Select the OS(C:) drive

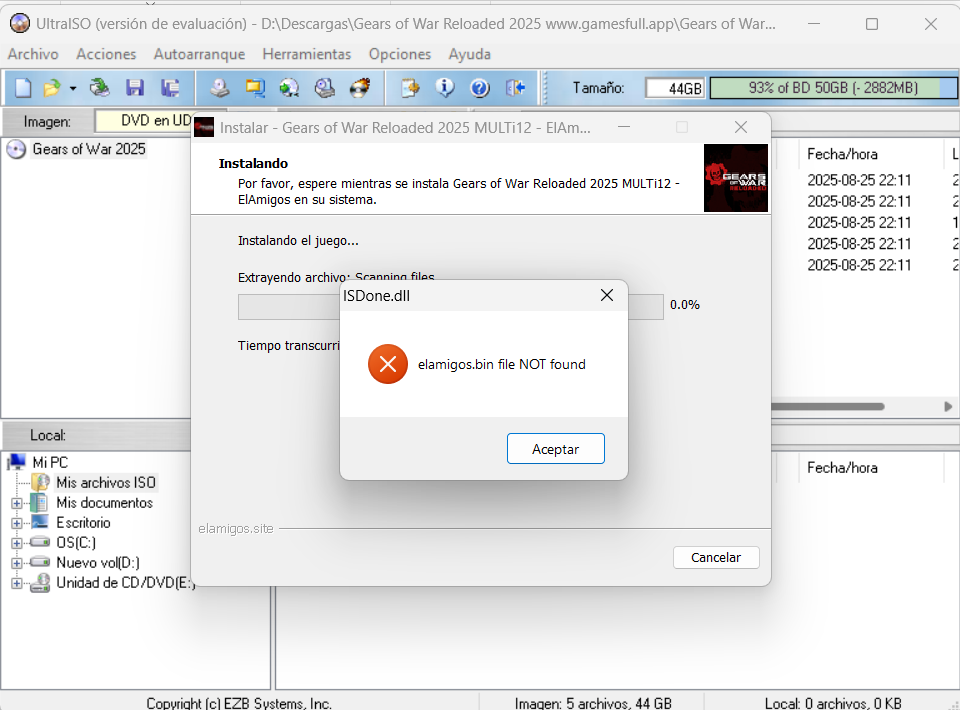tap(76, 542)
